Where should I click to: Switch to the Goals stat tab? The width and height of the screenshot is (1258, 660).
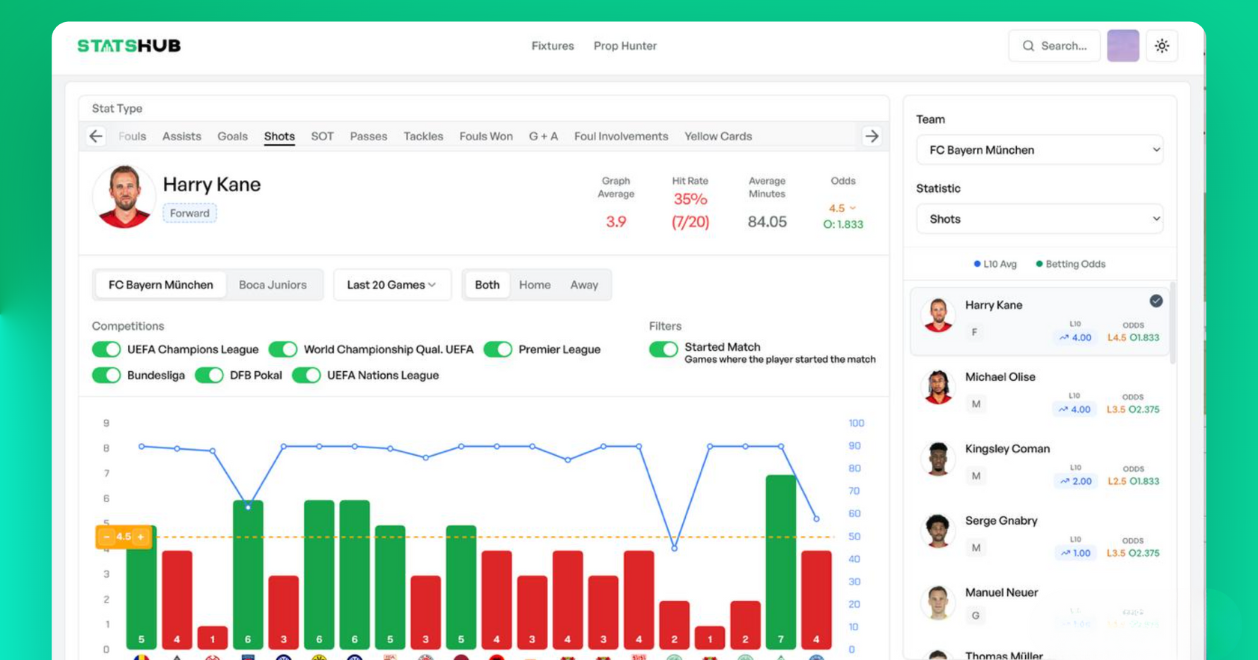232,136
